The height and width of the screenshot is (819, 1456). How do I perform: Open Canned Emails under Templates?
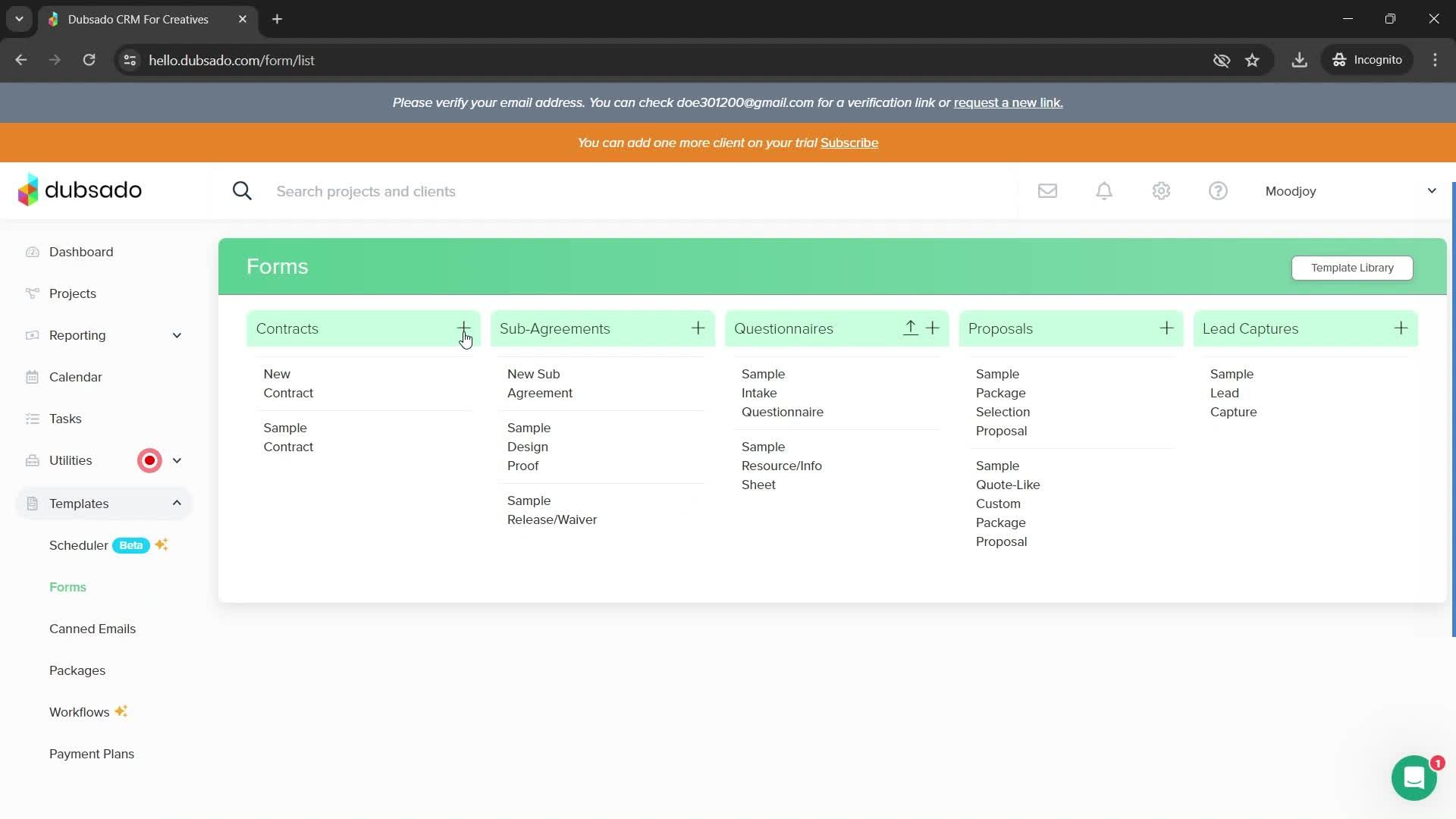tap(93, 629)
